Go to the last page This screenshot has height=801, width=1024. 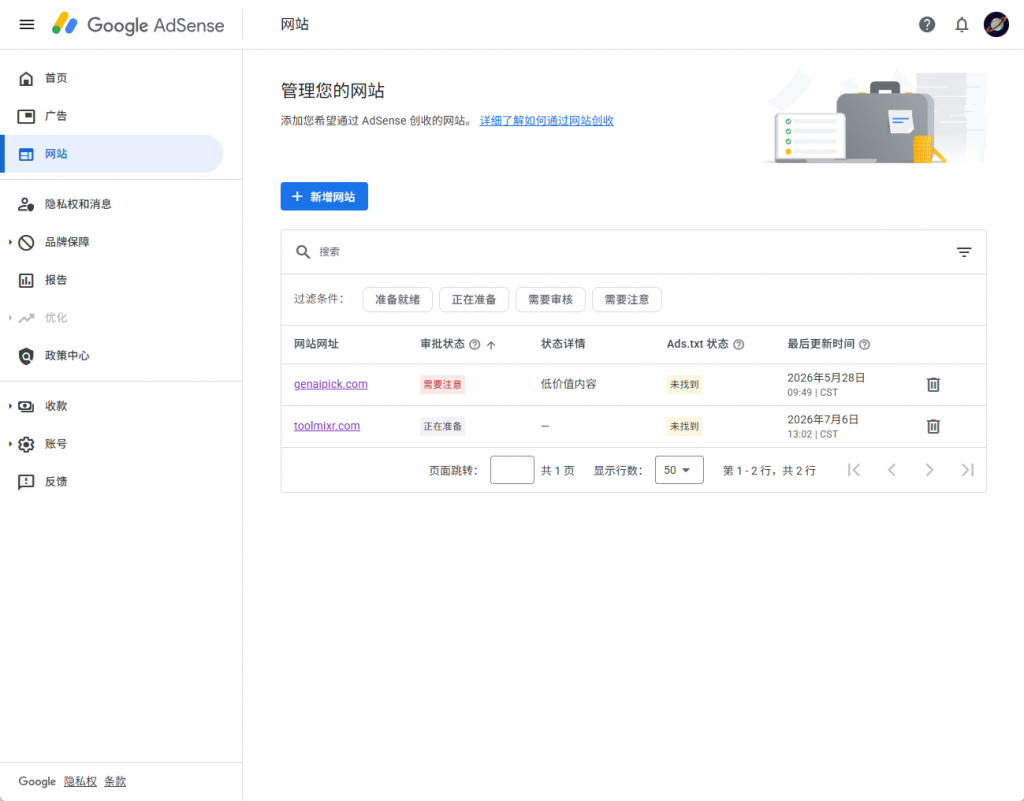tap(967, 470)
